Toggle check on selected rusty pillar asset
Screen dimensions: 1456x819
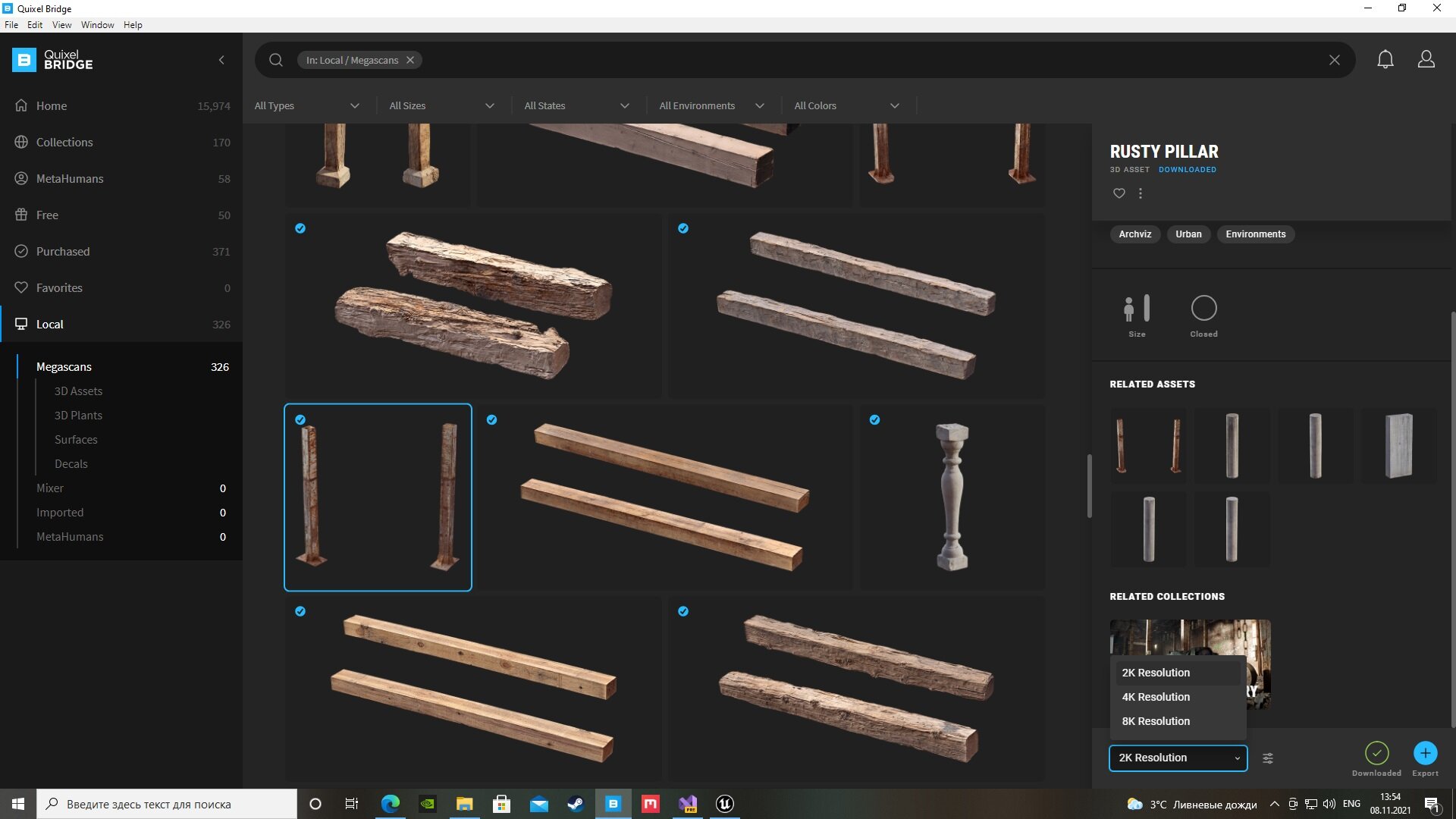click(x=300, y=419)
